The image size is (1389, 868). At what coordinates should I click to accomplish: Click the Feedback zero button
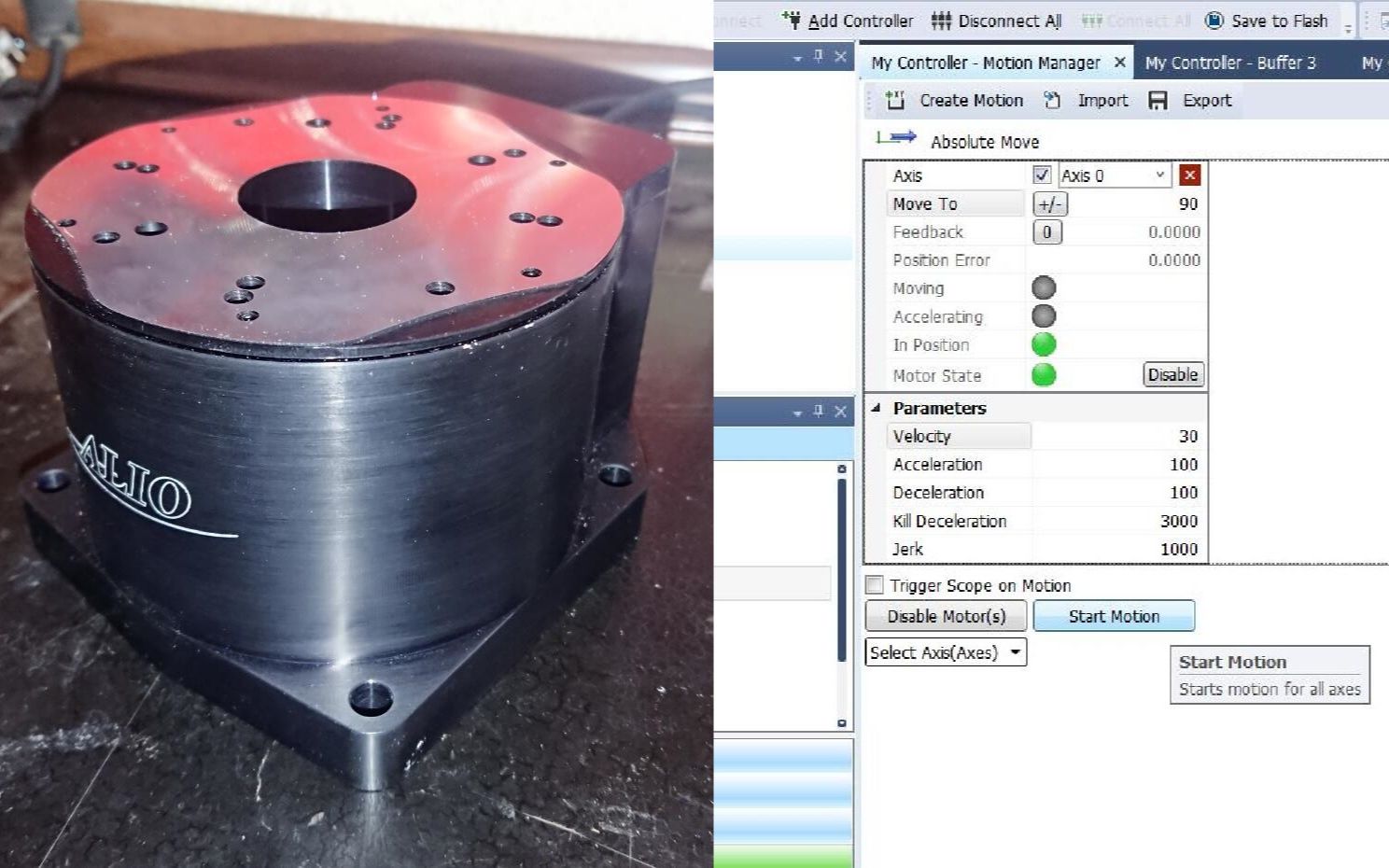pos(1046,232)
